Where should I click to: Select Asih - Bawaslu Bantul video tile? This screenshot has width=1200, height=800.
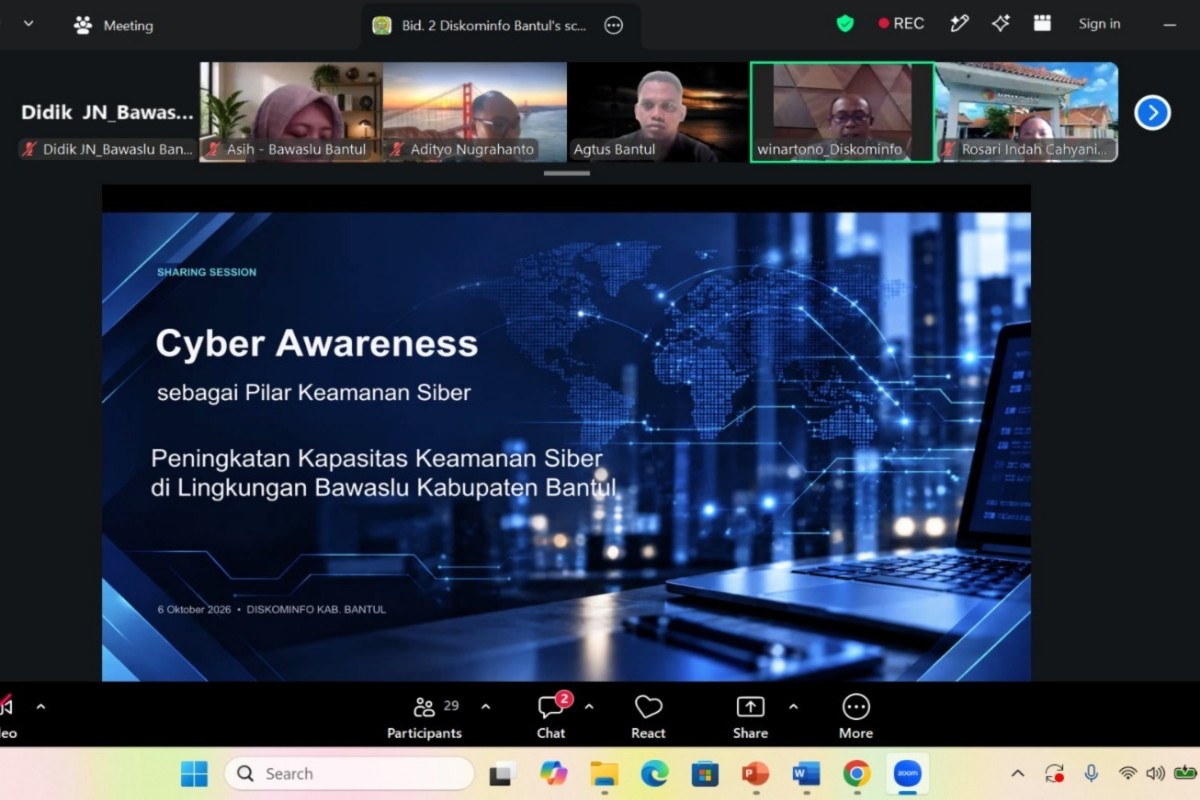[x=291, y=112]
